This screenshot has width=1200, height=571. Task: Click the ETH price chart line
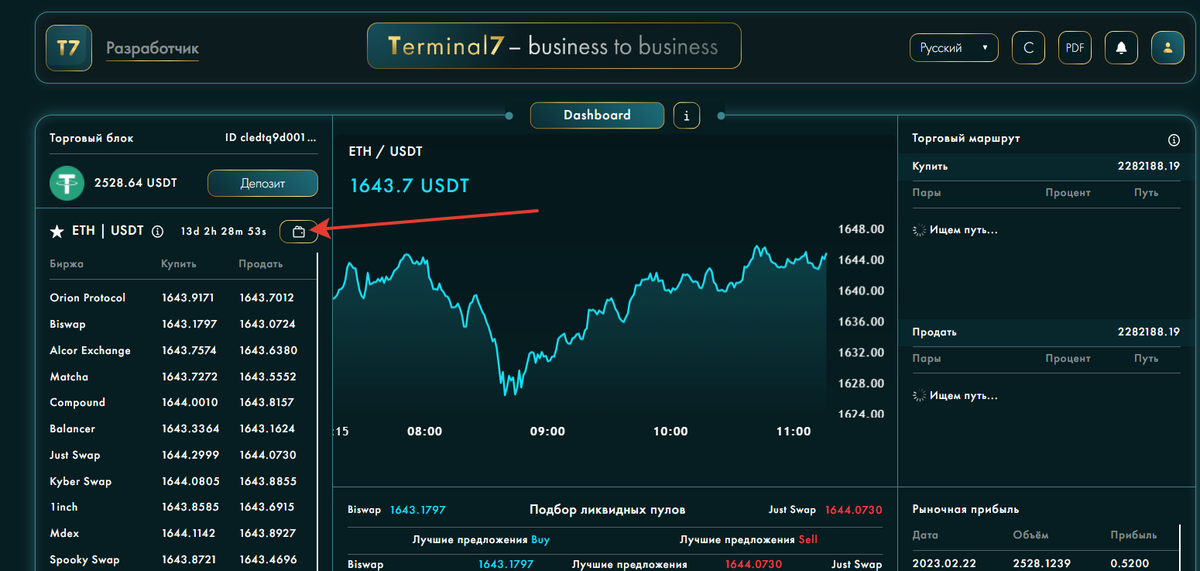580,320
